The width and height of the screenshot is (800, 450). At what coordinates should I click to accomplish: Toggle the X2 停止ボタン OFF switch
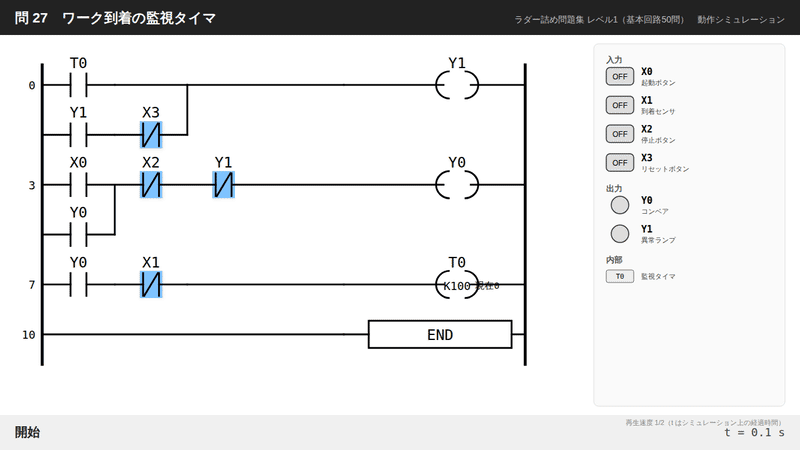(619, 134)
